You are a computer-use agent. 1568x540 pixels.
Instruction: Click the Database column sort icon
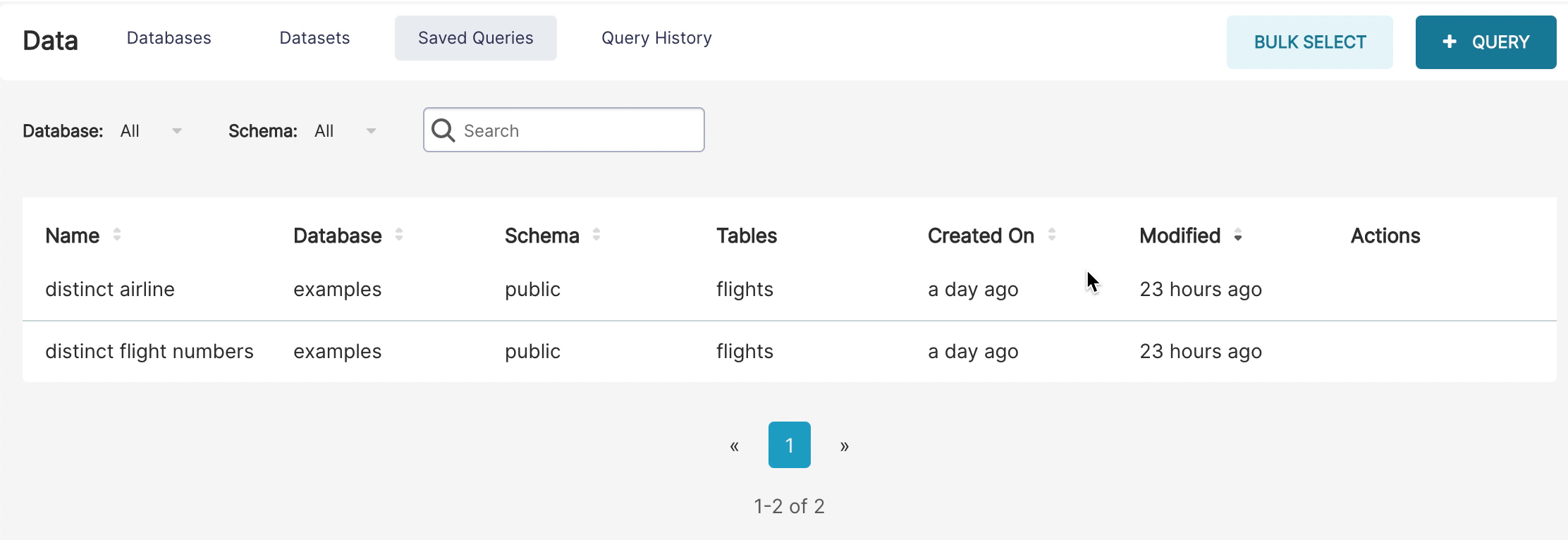pos(399,235)
